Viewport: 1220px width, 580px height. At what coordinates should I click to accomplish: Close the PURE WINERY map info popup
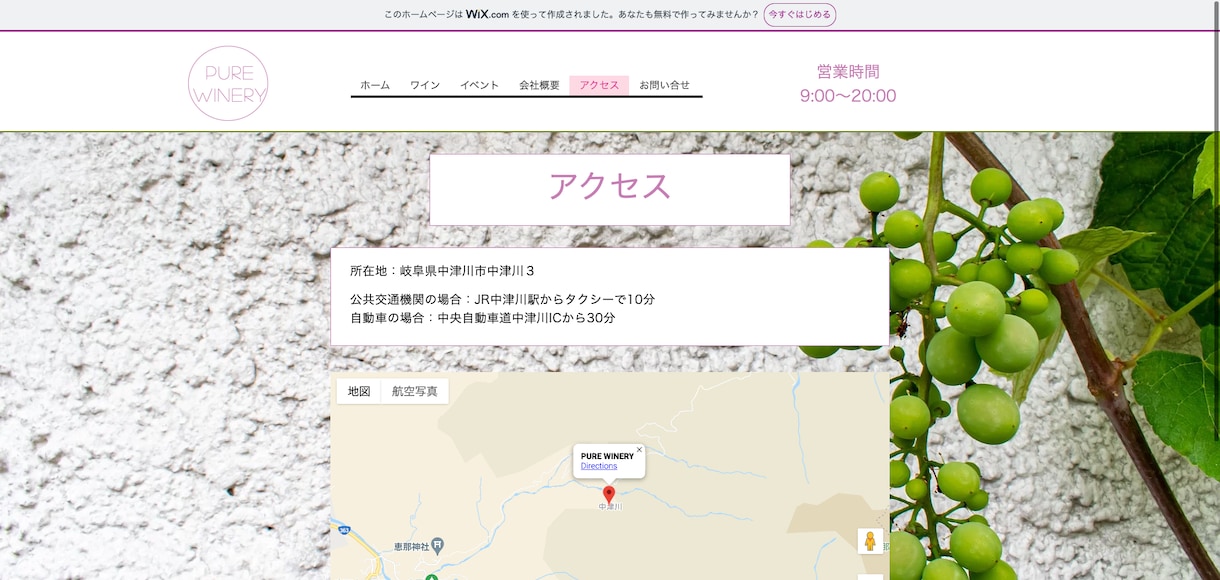pos(639,450)
